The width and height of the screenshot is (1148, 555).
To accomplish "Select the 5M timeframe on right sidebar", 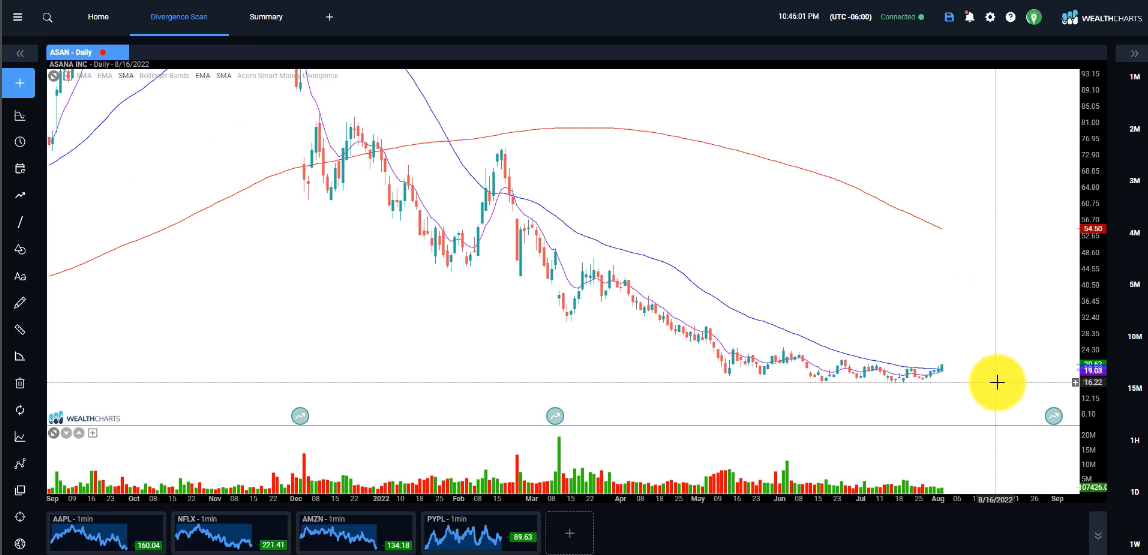I will (1135, 284).
